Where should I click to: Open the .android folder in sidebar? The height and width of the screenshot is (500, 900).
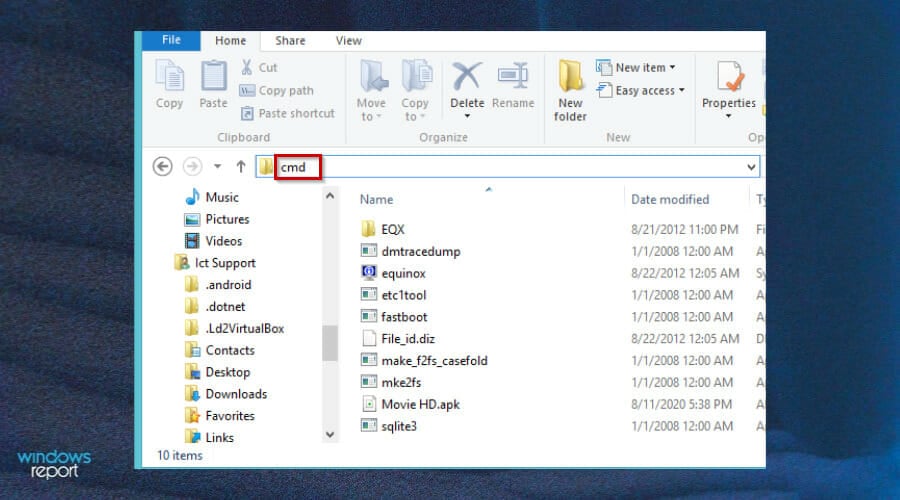tap(218, 285)
